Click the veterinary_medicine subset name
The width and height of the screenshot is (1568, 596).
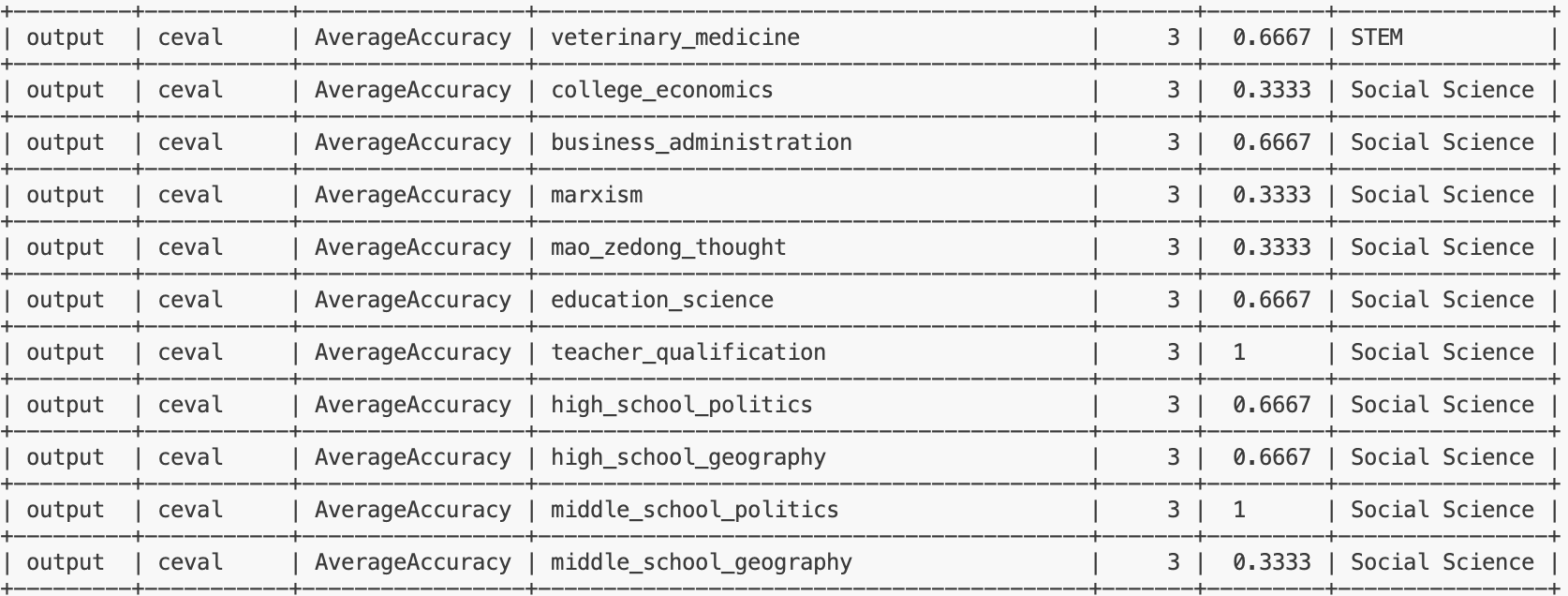coord(674,37)
